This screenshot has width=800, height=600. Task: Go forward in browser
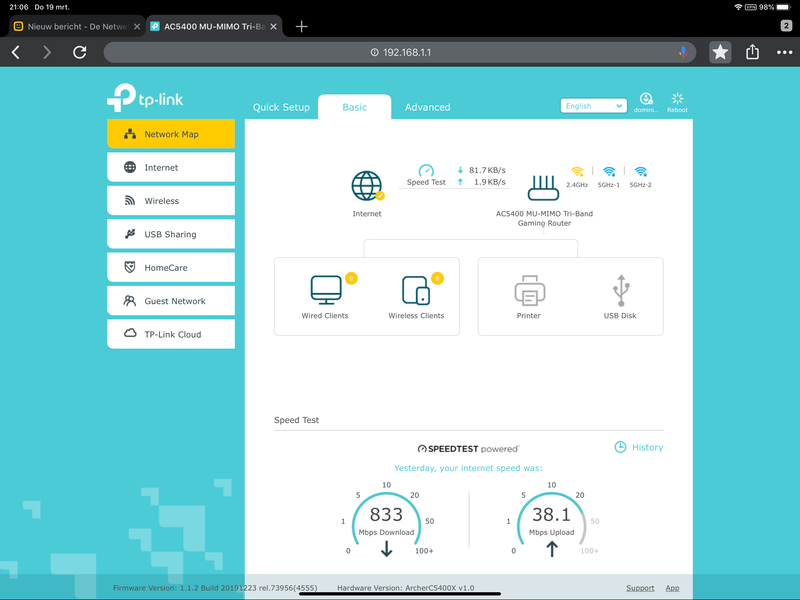pos(47,52)
